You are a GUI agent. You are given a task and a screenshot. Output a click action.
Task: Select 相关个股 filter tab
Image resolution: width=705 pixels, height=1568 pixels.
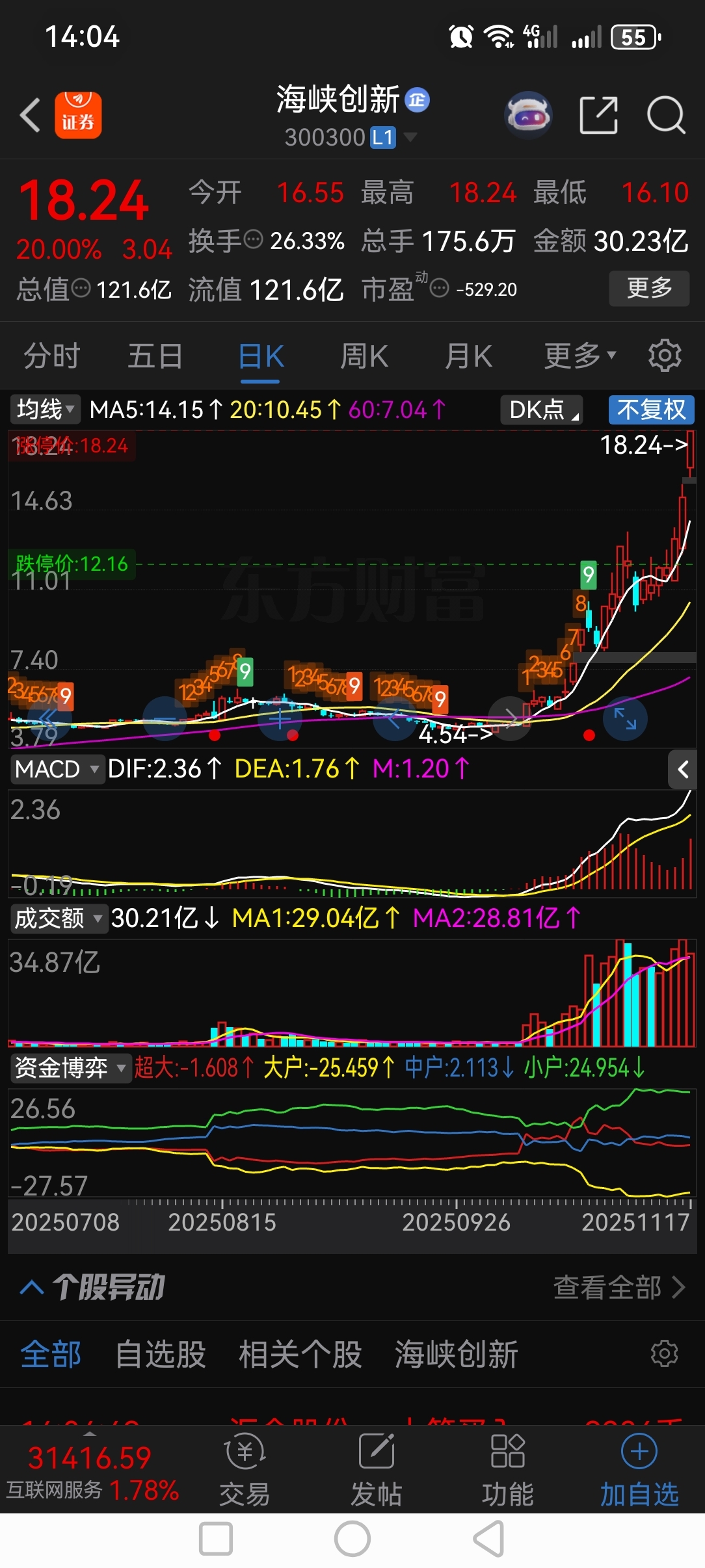pyautogui.click(x=300, y=1354)
